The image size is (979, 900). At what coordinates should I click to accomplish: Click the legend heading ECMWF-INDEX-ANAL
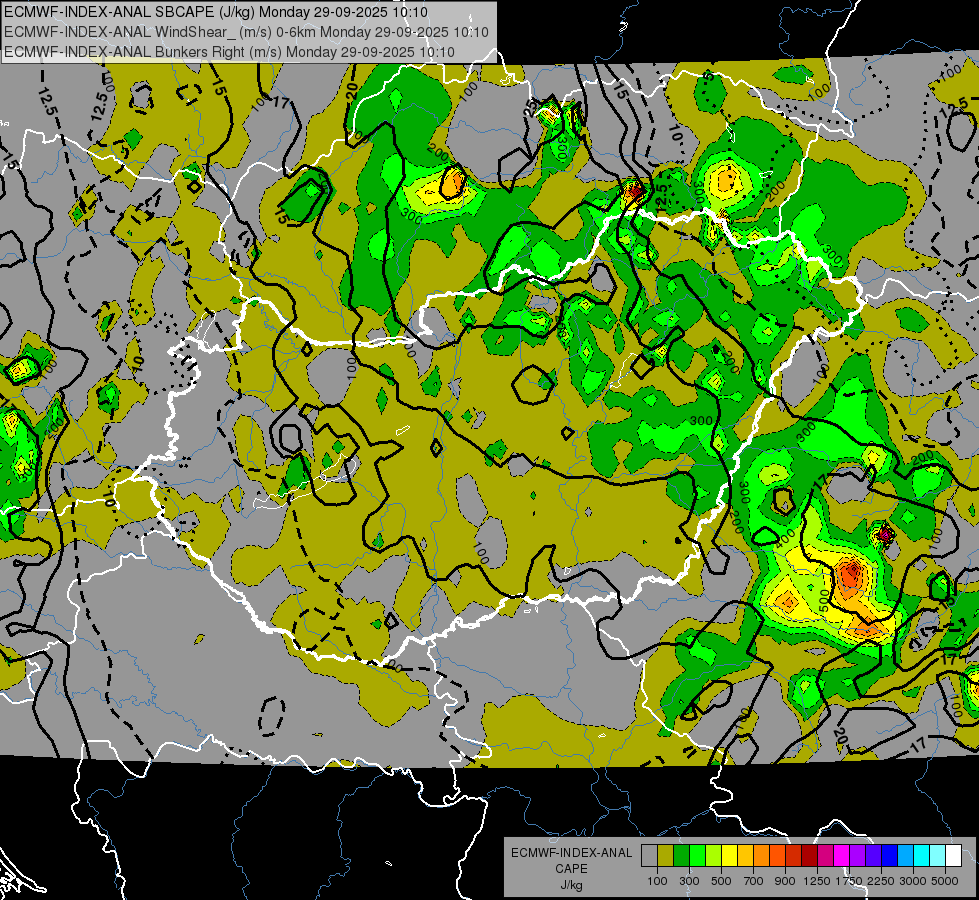[572, 853]
